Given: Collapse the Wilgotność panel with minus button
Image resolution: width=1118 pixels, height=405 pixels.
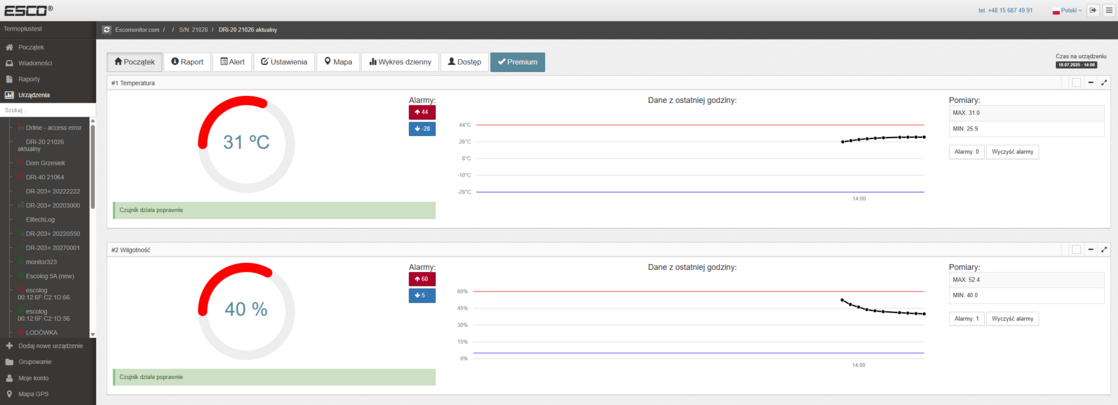Looking at the screenshot, I should point(1091,249).
